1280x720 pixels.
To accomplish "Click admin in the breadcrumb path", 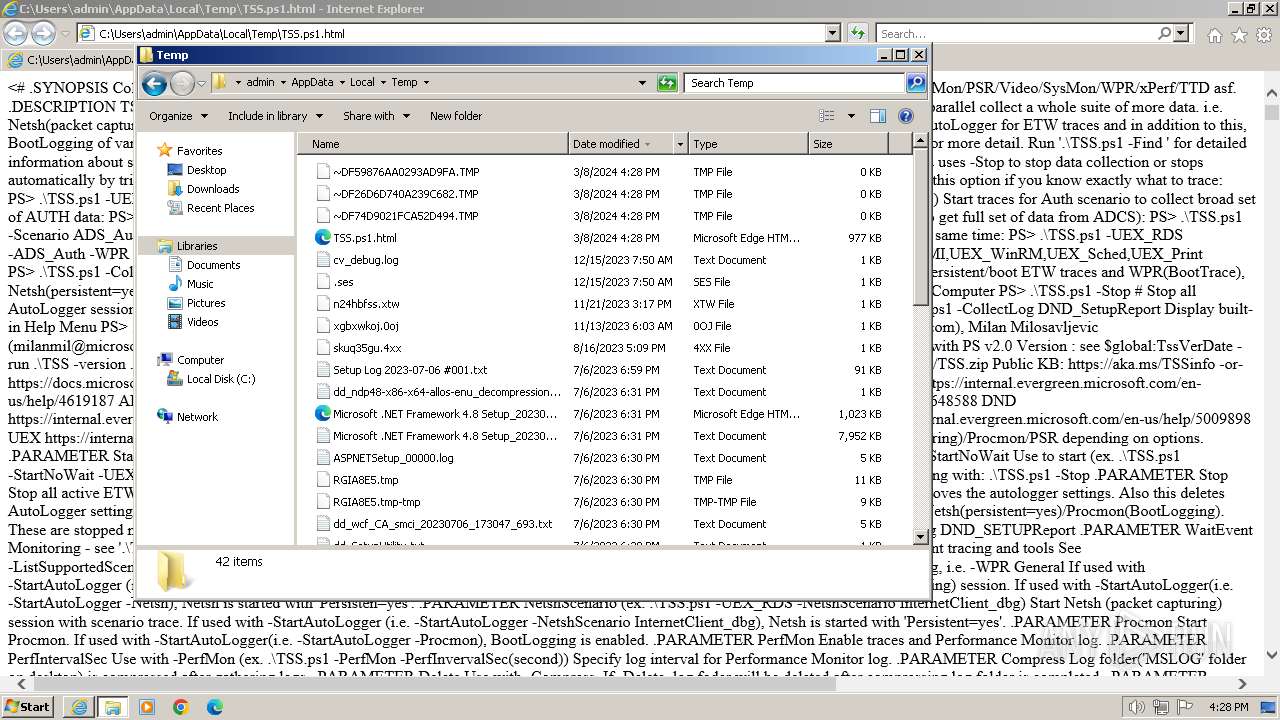I will tap(260, 83).
